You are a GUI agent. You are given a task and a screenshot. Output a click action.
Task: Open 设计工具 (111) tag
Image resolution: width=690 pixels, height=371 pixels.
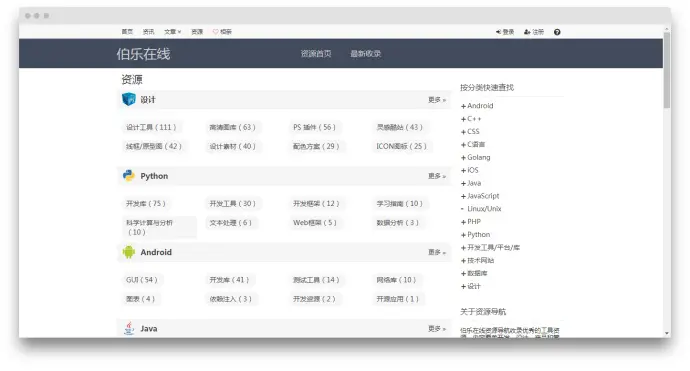(151, 127)
